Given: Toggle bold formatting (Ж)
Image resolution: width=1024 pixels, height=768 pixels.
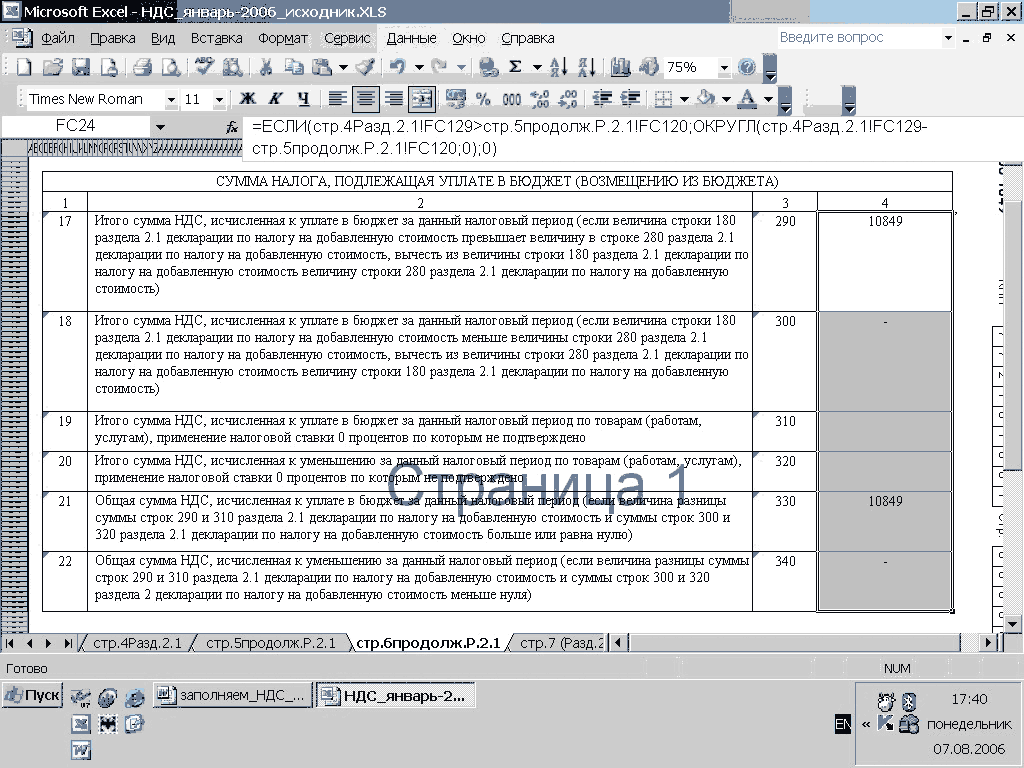Looking at the screenshot, I should (247, 99).
